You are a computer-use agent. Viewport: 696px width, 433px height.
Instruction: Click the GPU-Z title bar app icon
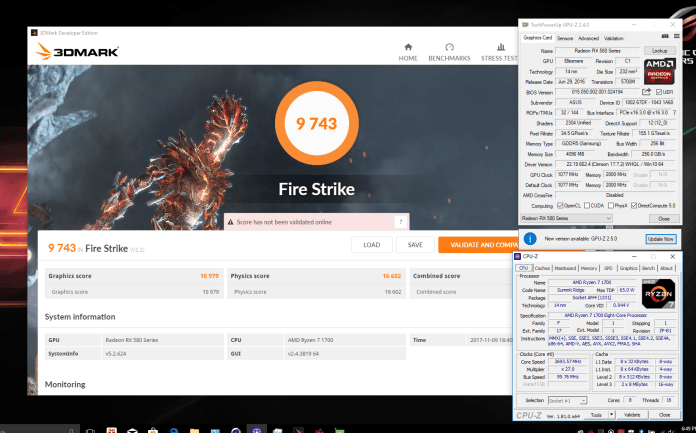pyautogui.click(x=525, y=25)
